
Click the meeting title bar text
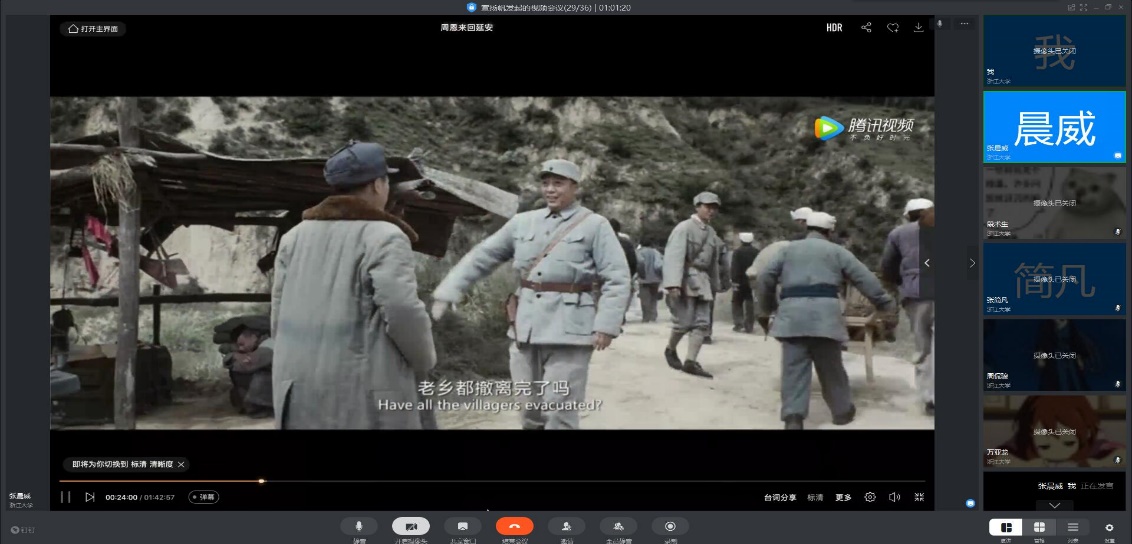554,7
